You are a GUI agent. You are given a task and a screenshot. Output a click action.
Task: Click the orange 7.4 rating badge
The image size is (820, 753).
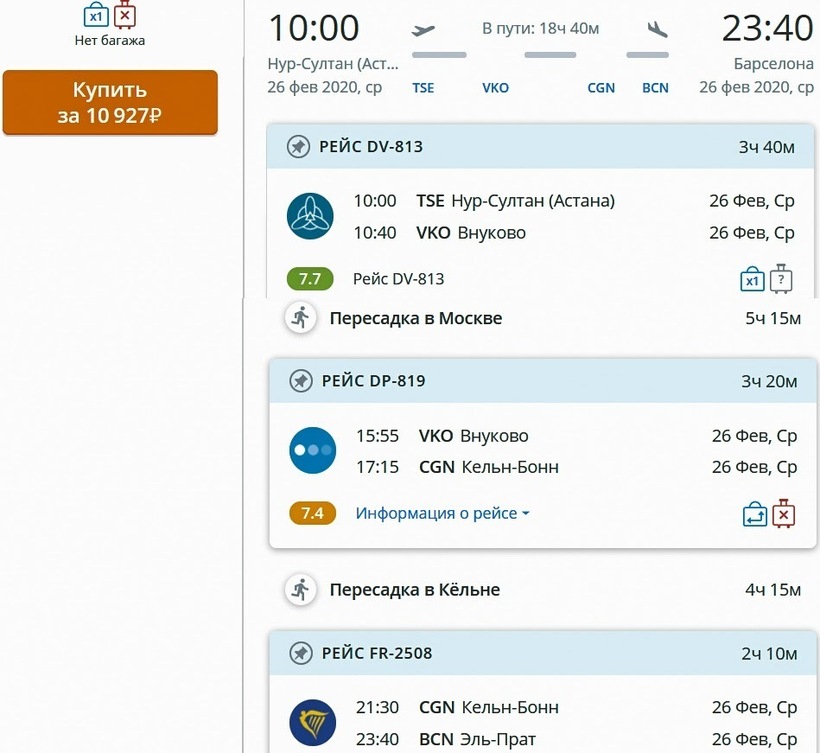click(x=312, y=513)
